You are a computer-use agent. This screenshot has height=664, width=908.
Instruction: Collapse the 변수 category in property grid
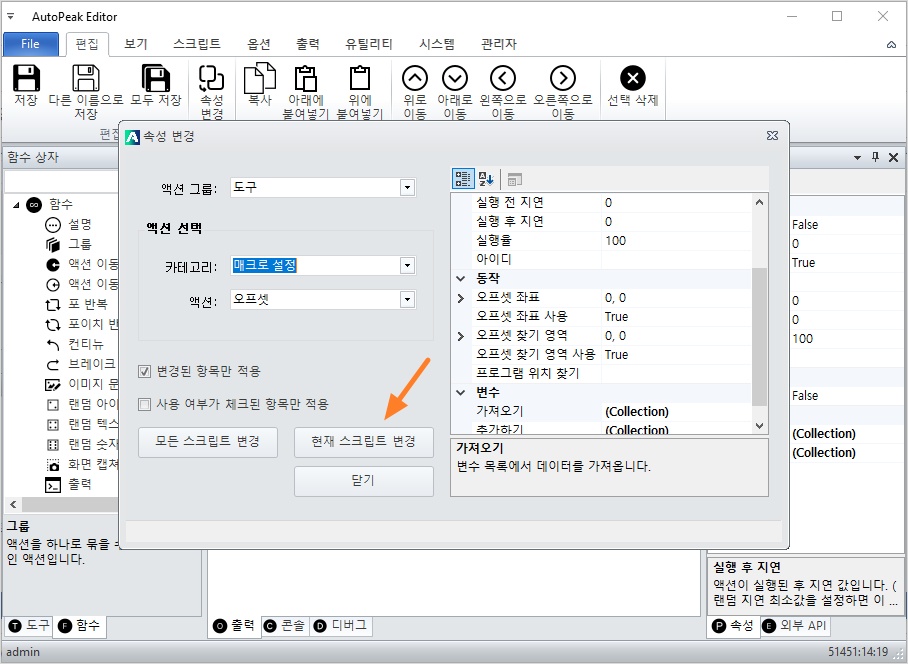point(460,392)
